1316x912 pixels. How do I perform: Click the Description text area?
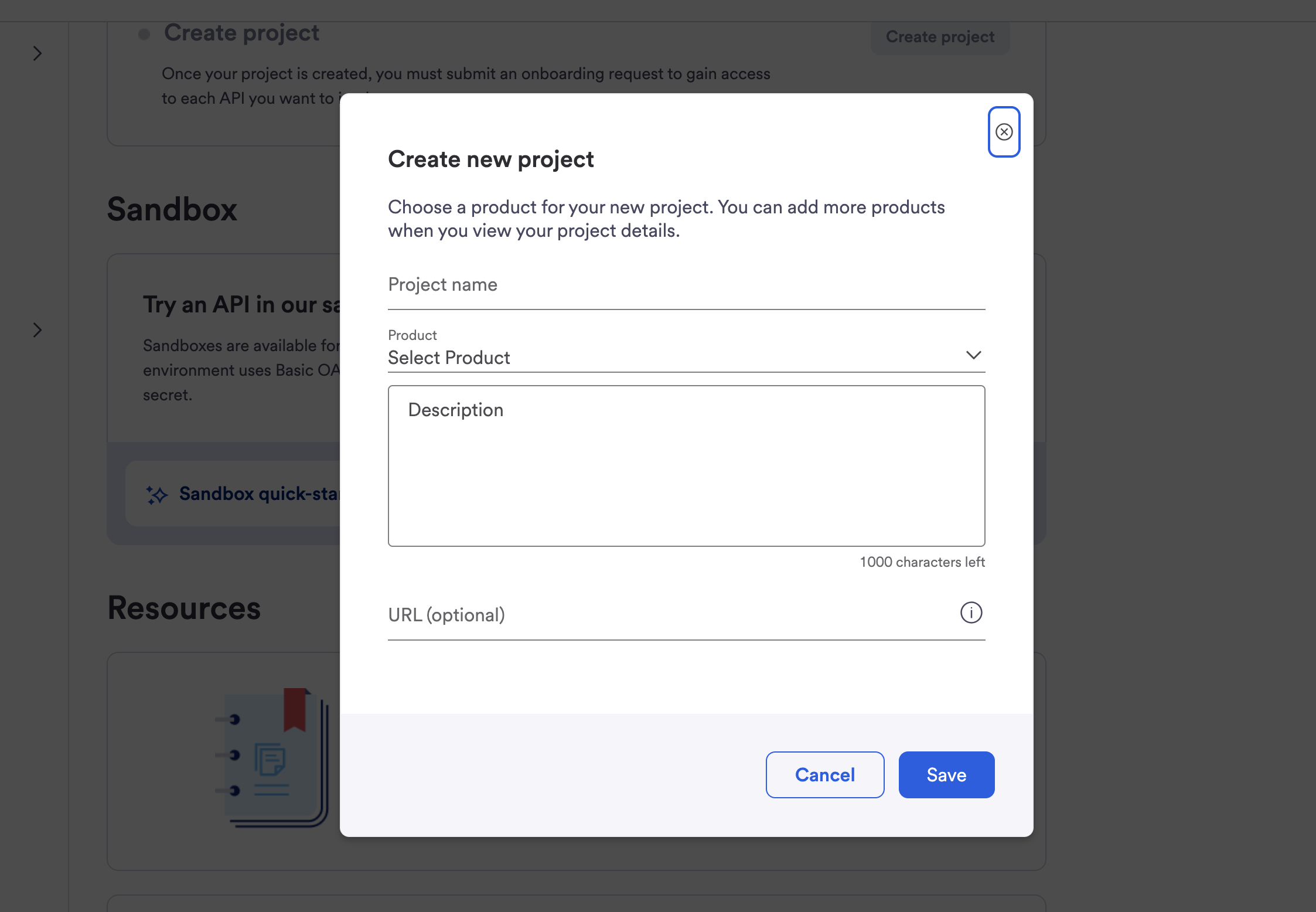(x=686, y=466)
